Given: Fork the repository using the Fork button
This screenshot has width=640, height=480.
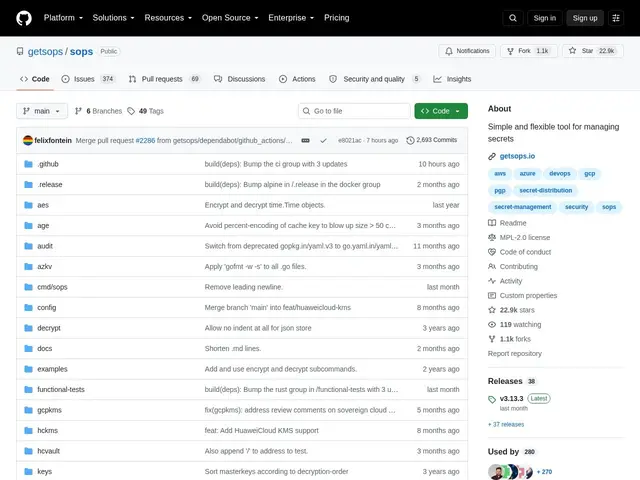Looking at the screenshot, I should 529,51.
